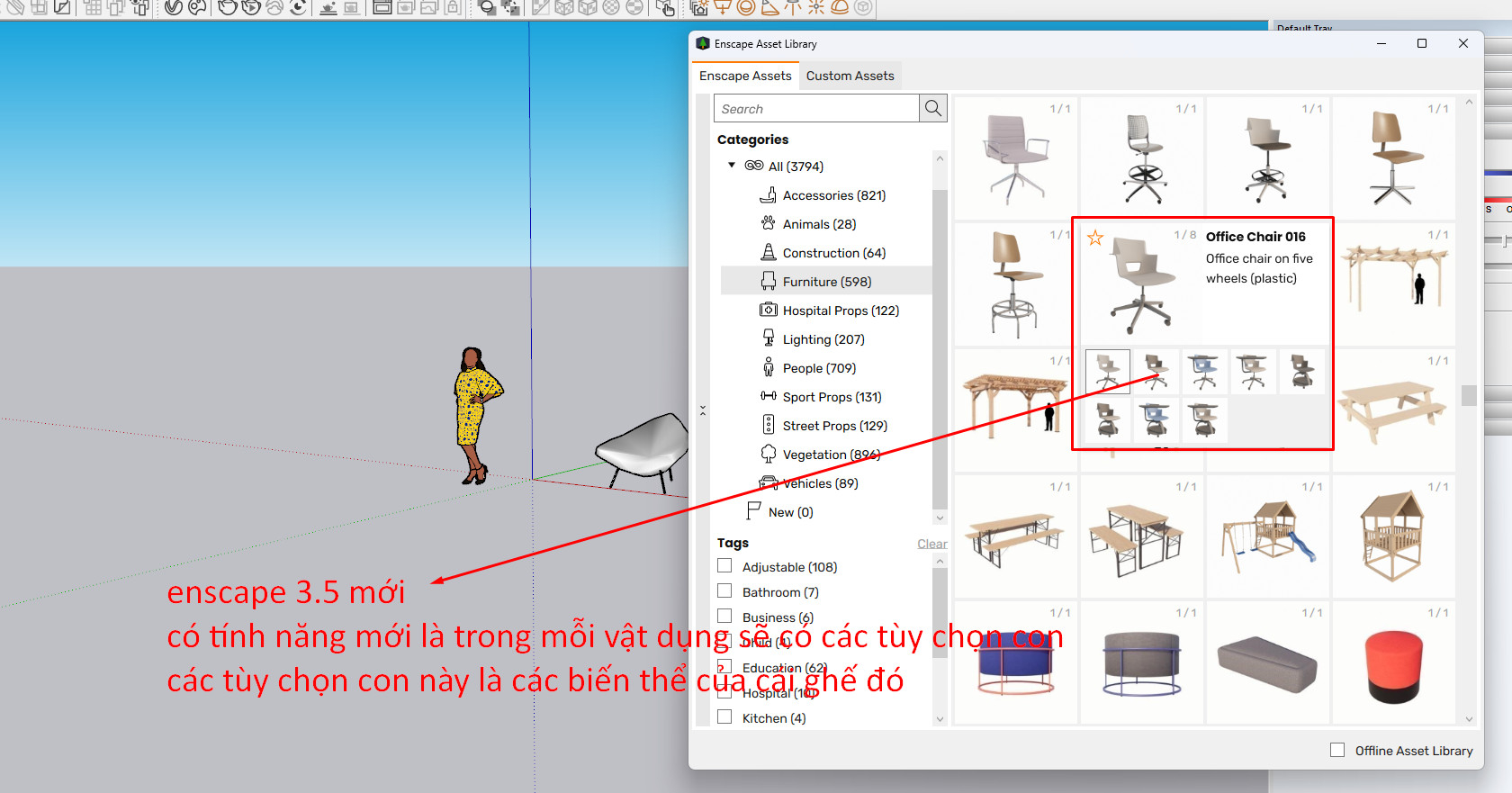Select the People (709) category
This screenshot has width=1512, height=793.
tap(826, 367)
